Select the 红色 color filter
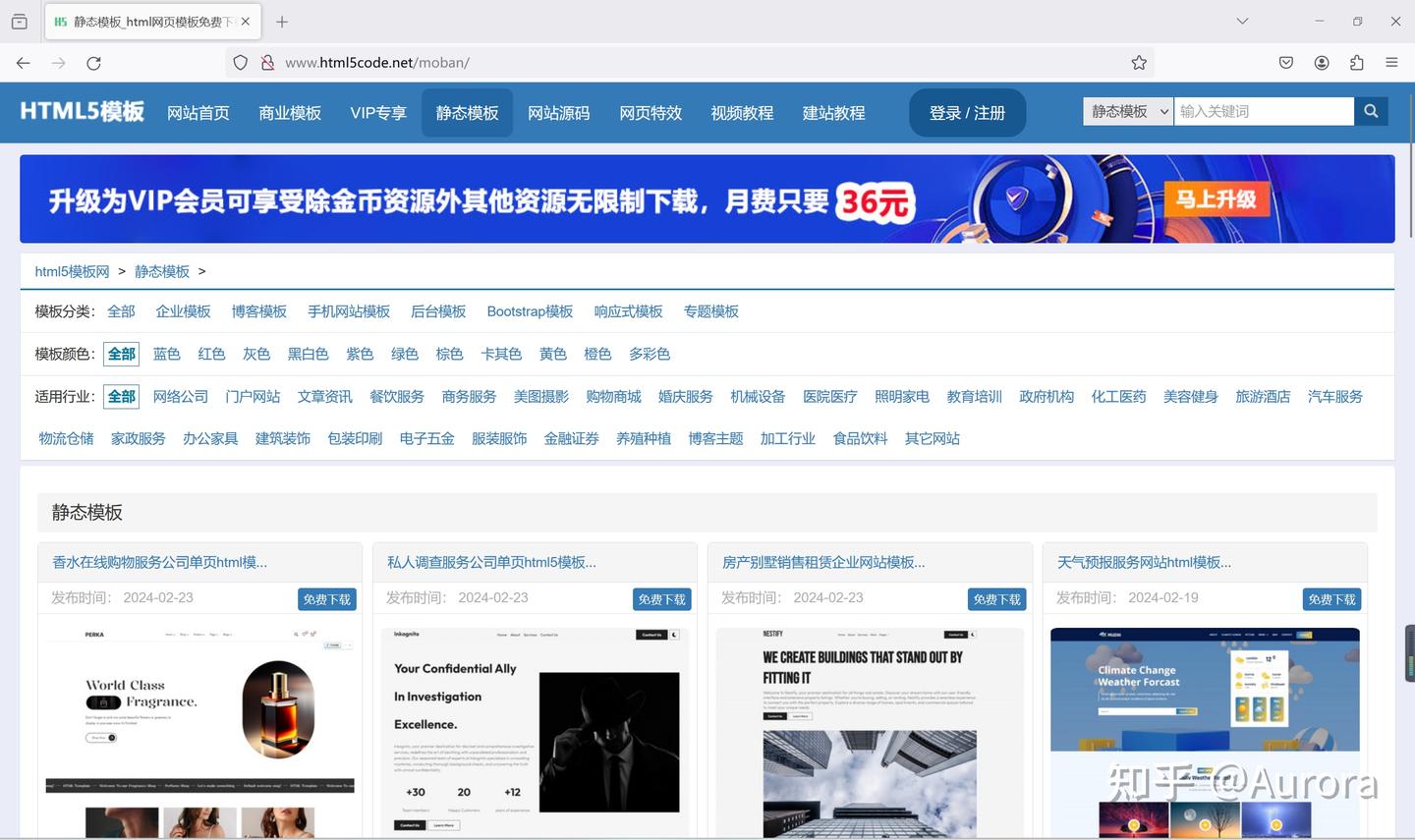This screenshot has height=840, width=1415. 210,354
